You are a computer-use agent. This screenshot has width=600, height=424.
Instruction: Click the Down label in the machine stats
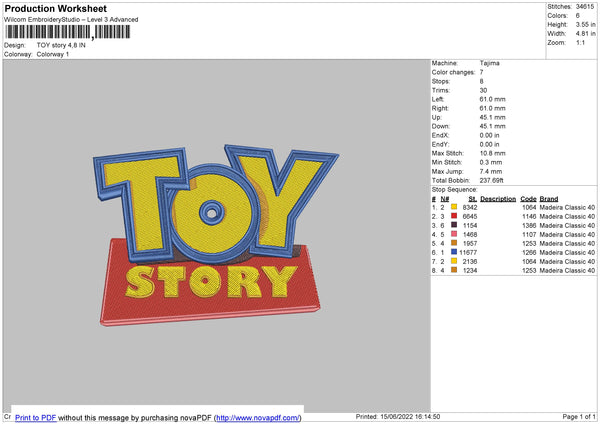click(441, 126)
